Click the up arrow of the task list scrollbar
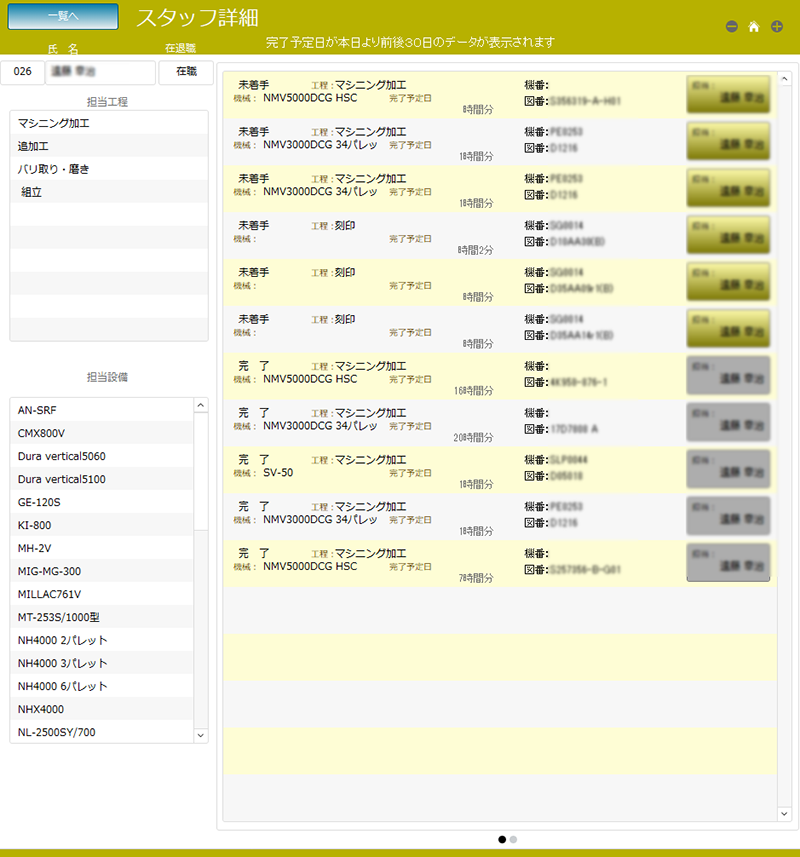800x857 pixels. tap(784, 78)
